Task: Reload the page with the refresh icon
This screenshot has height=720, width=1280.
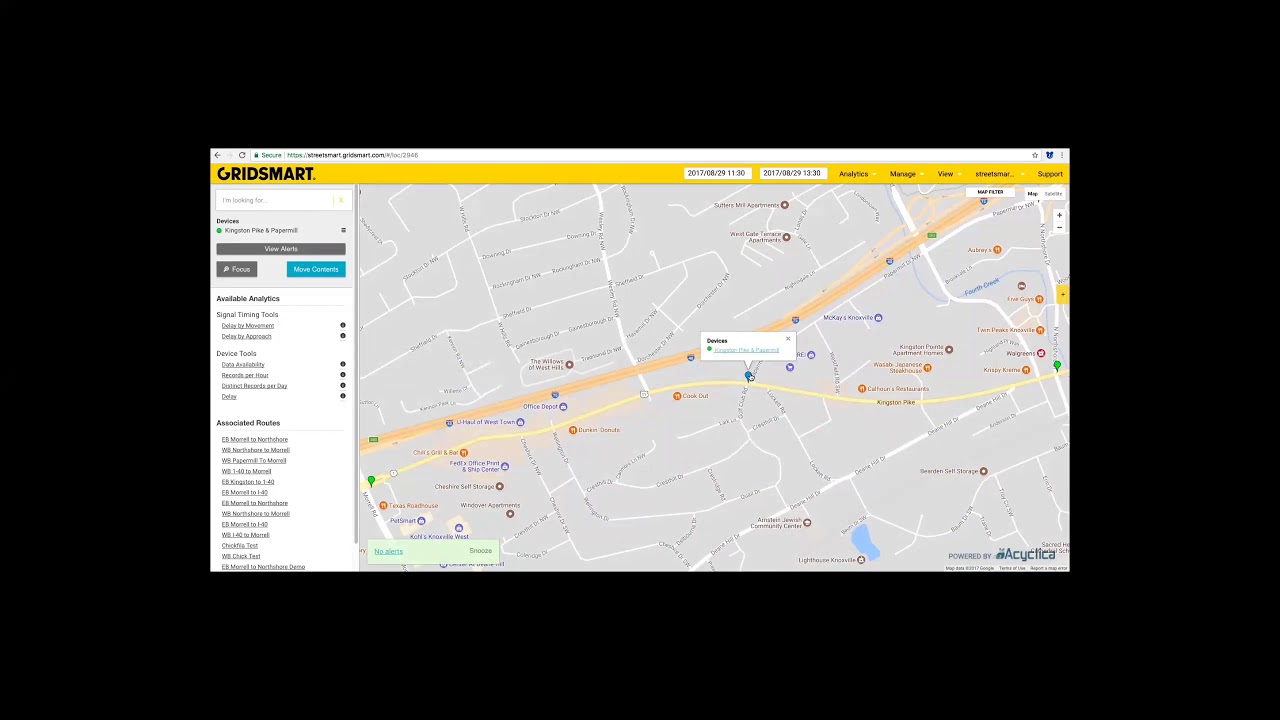Action: 241,155
